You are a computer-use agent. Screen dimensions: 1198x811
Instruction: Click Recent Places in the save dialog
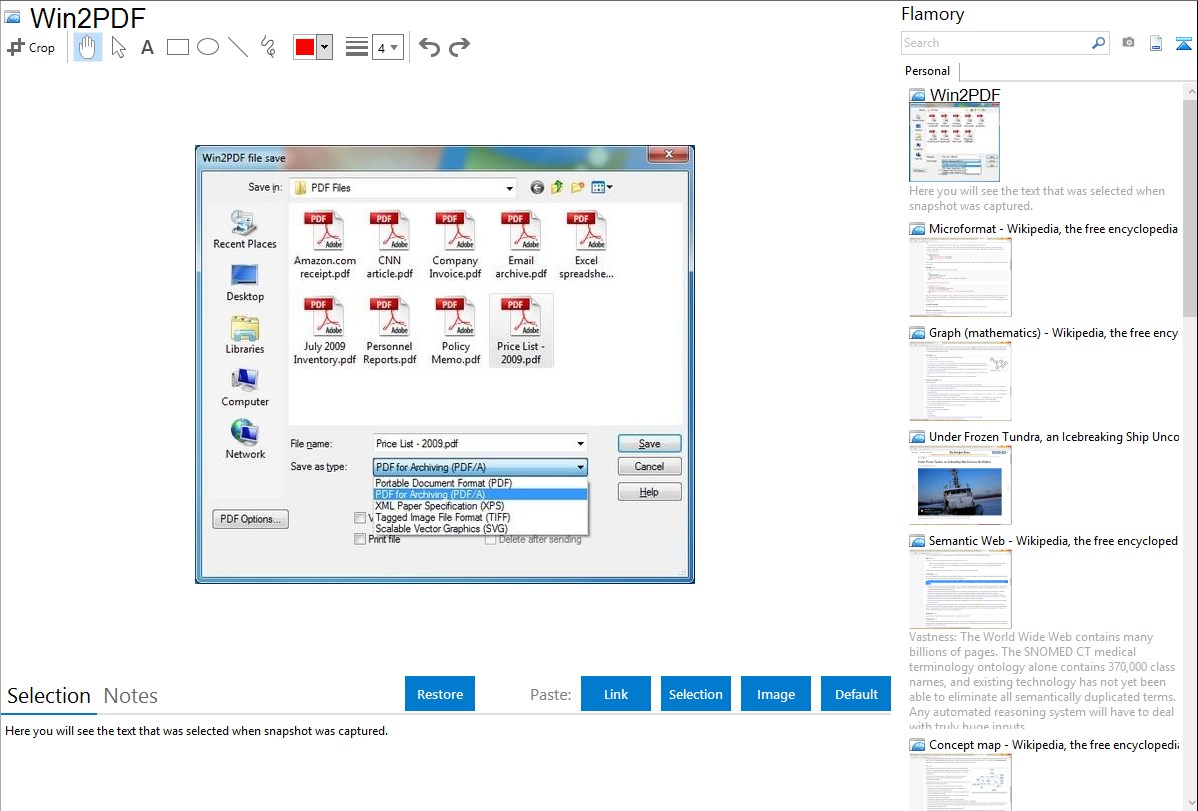coord(244,229)
